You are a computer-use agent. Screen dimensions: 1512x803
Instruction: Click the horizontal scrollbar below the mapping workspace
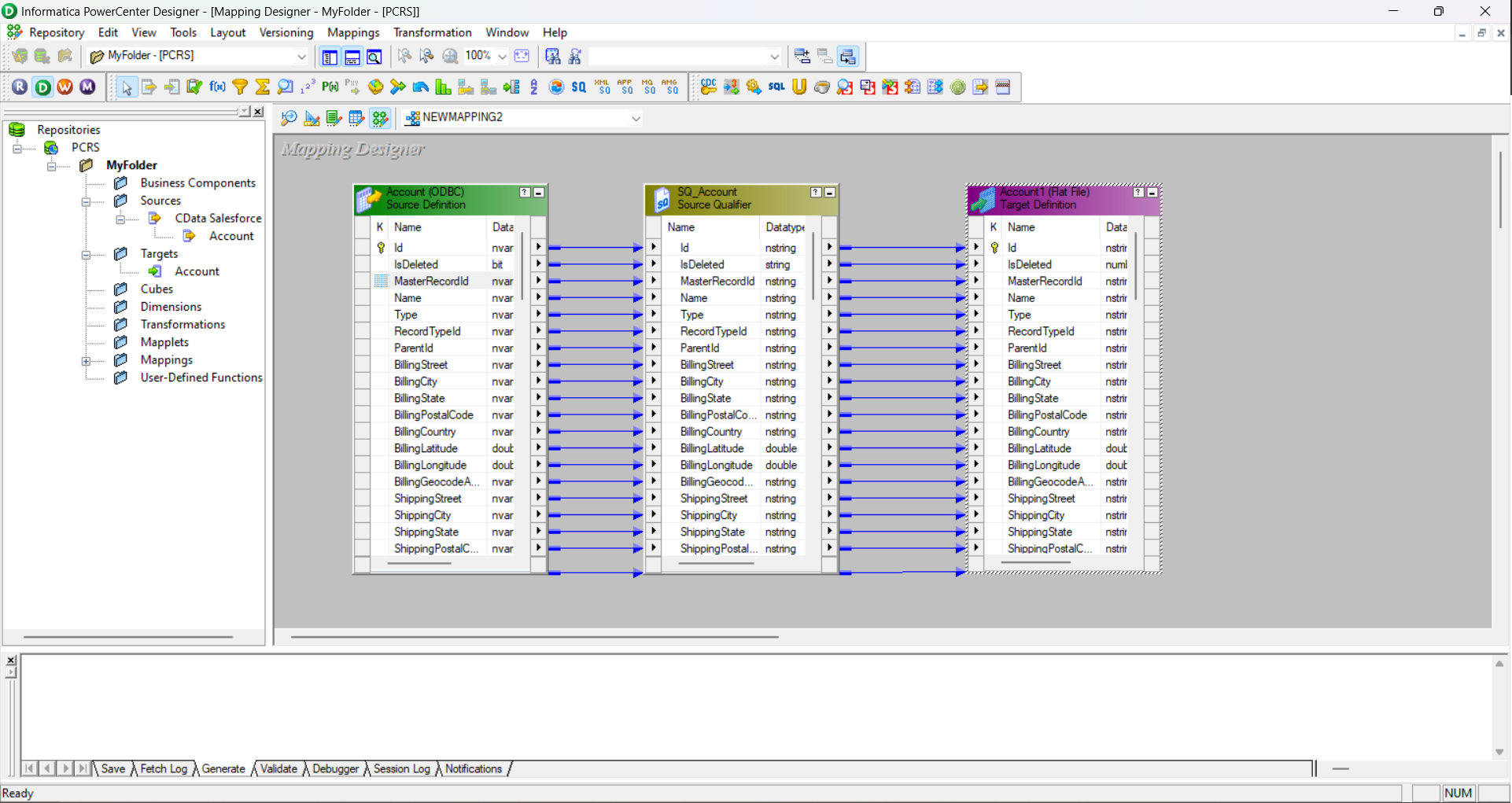point(535,637)
